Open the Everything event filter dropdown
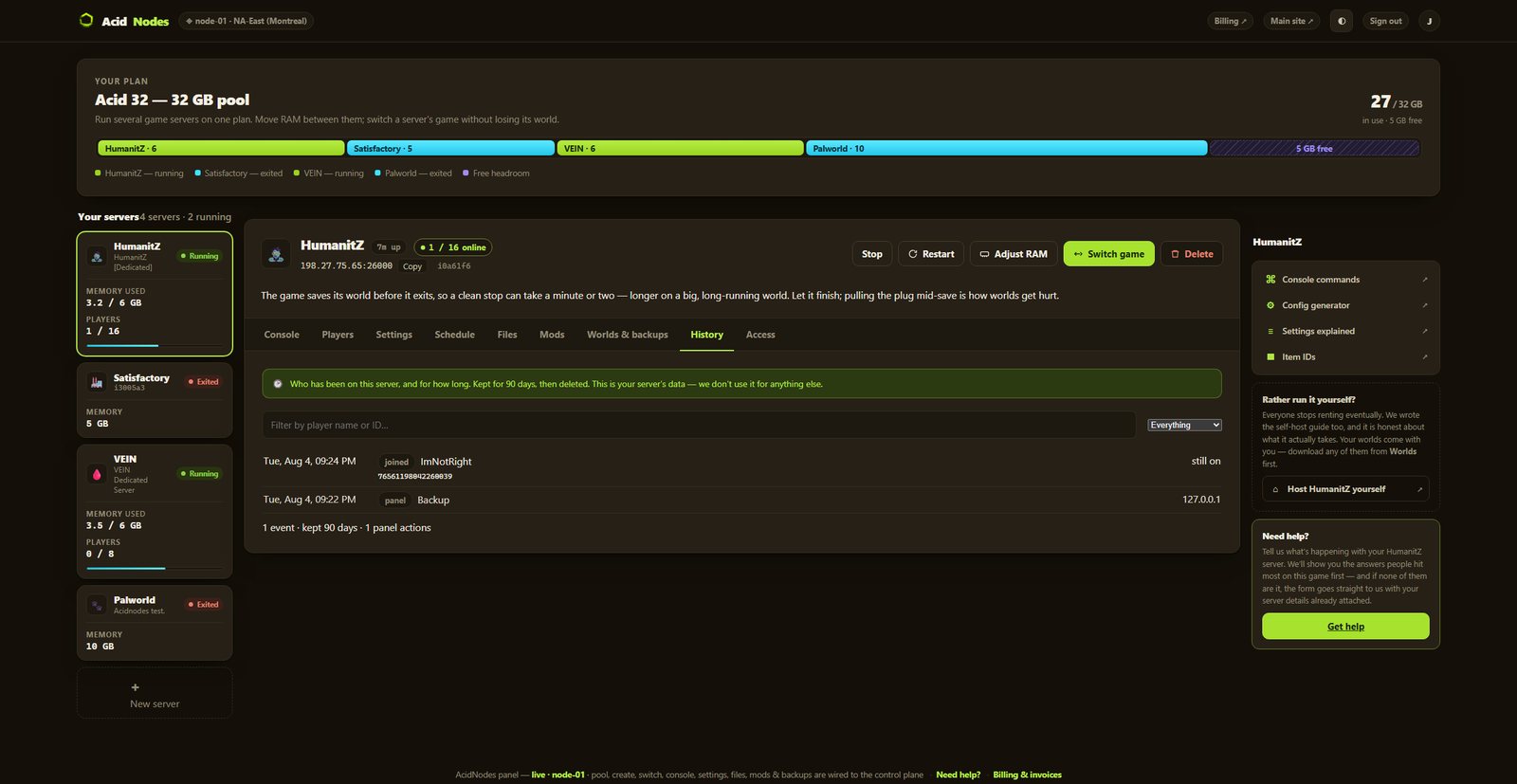The height and width of the screenshot is (784, 1517). [1184, 425]
